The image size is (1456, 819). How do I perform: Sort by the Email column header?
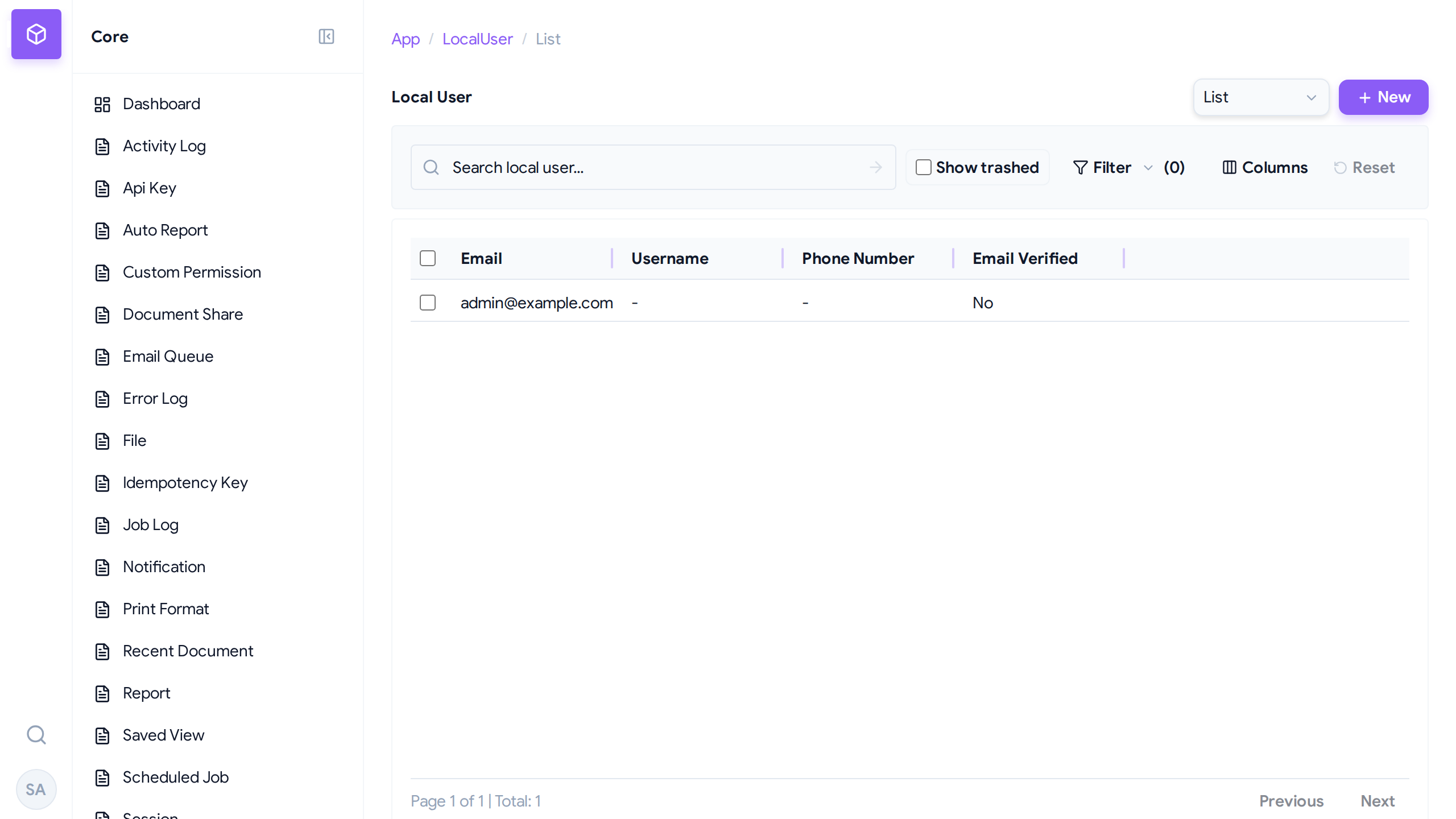pos(481,258)
